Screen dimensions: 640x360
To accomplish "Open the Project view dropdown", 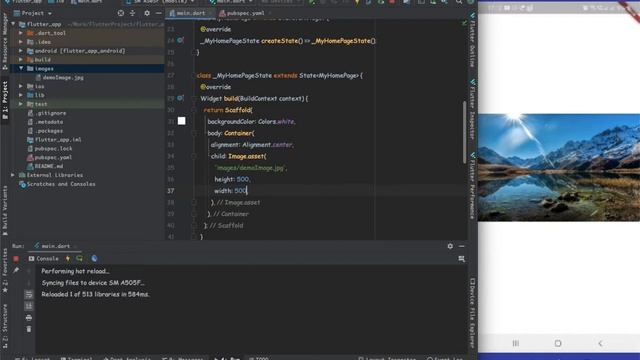I will [33, 13].
